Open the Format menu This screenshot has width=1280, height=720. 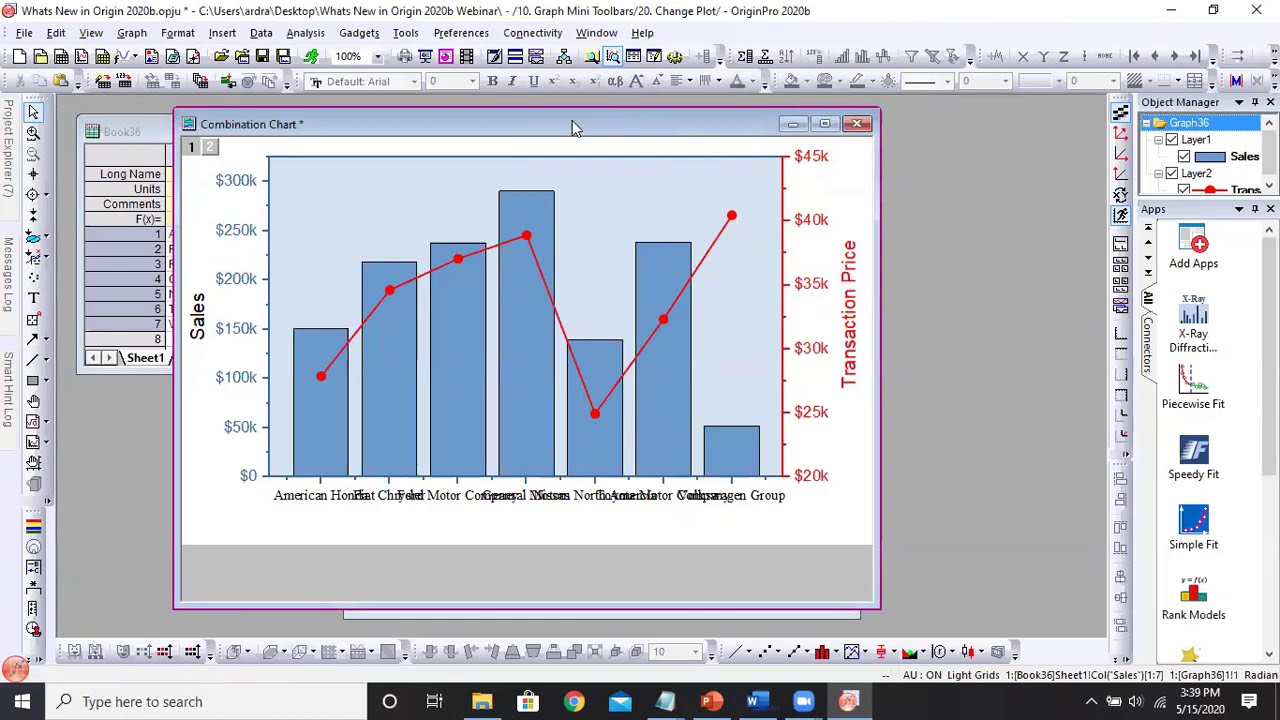coord(177,33)
